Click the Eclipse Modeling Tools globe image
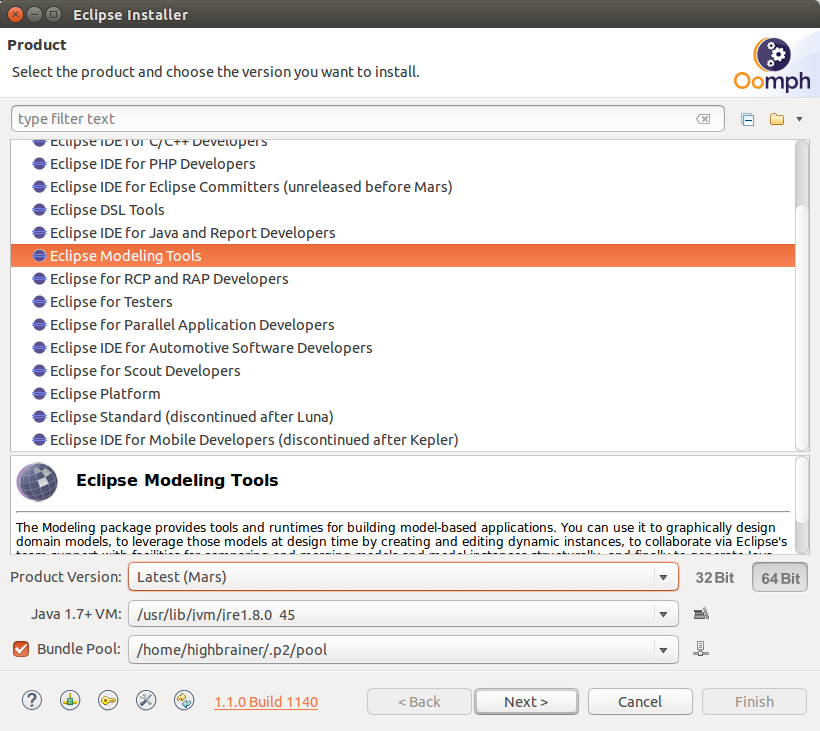The height and width of the screenshot is (731, 820). 37,482
